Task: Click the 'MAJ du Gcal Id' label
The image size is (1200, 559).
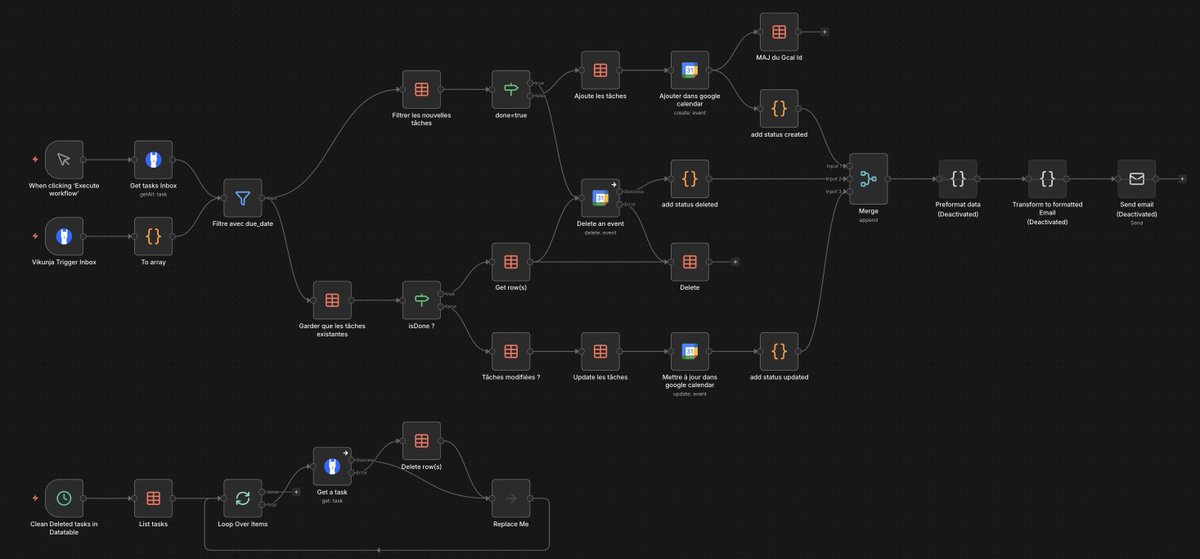Action: (x=779, y=58)
